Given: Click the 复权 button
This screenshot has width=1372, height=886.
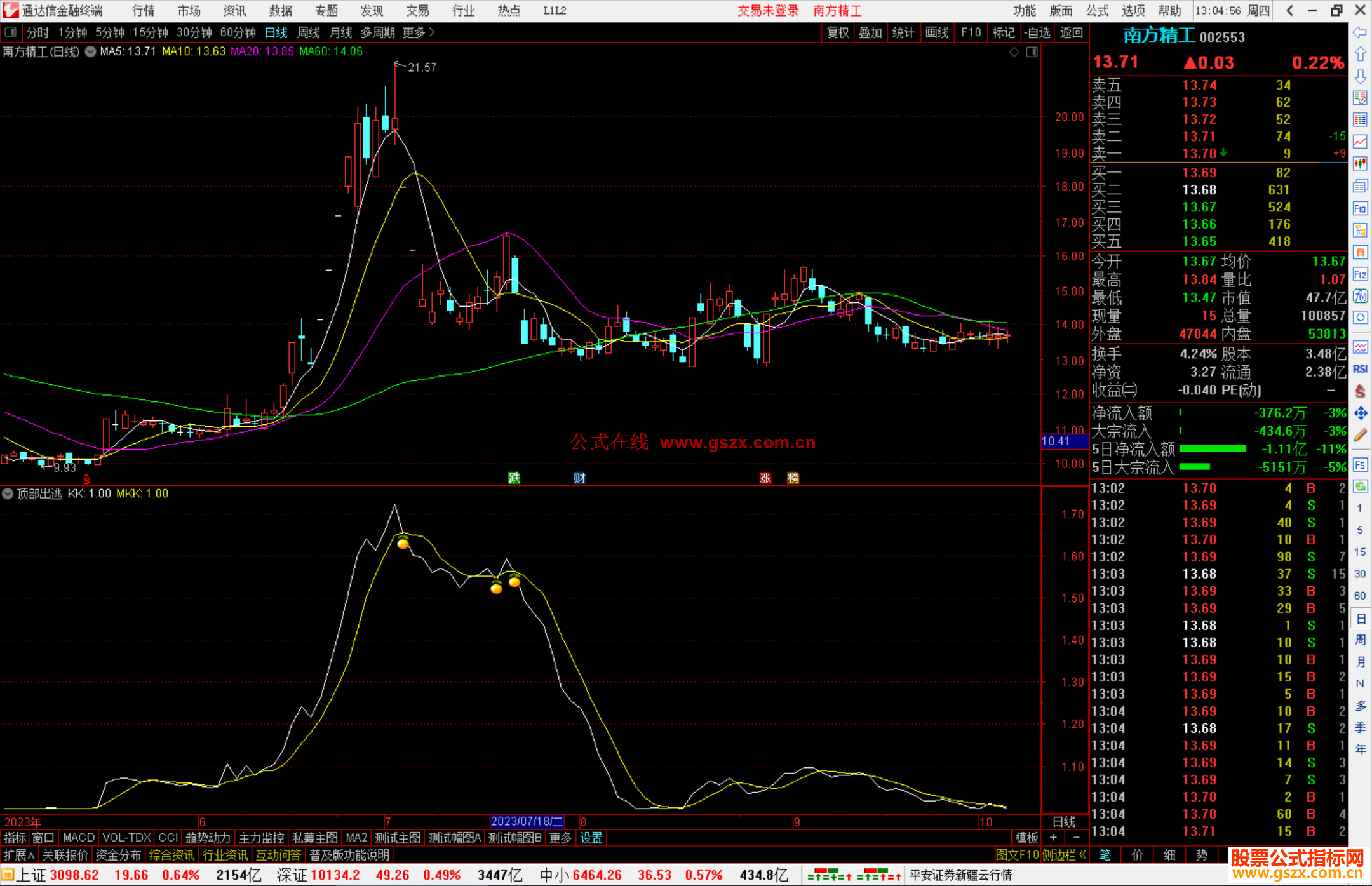Looking at the screenshot, I should [x=837, y=32].
